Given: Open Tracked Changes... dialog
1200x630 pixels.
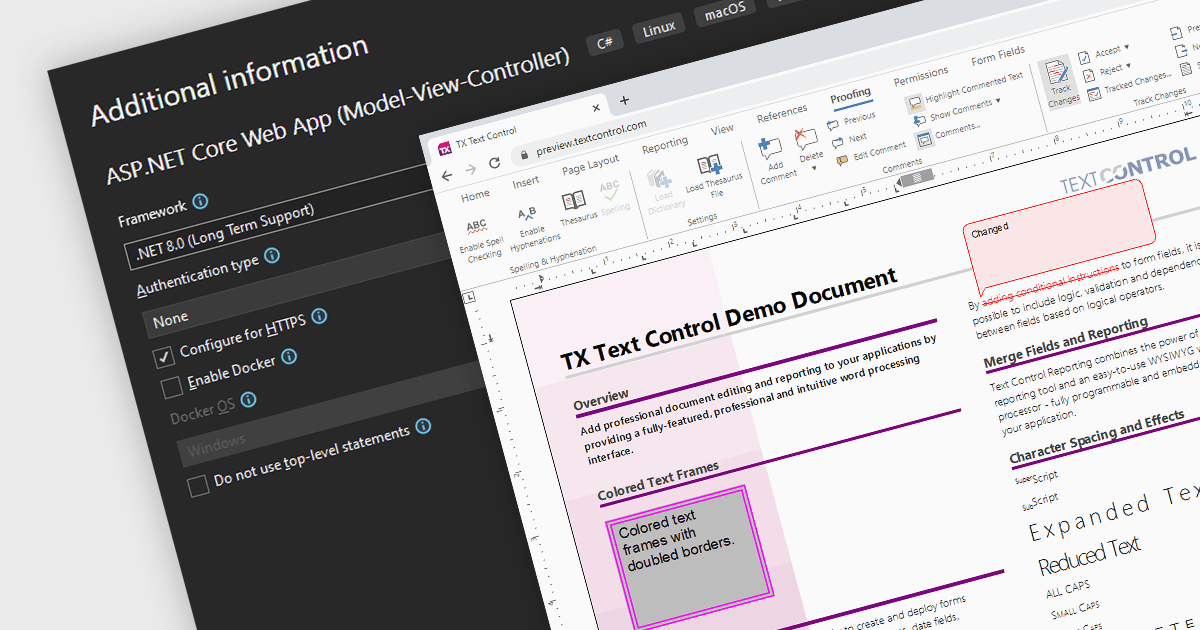Looking at the screenshot, I should pyautogui.click(x=1130, y=85).
